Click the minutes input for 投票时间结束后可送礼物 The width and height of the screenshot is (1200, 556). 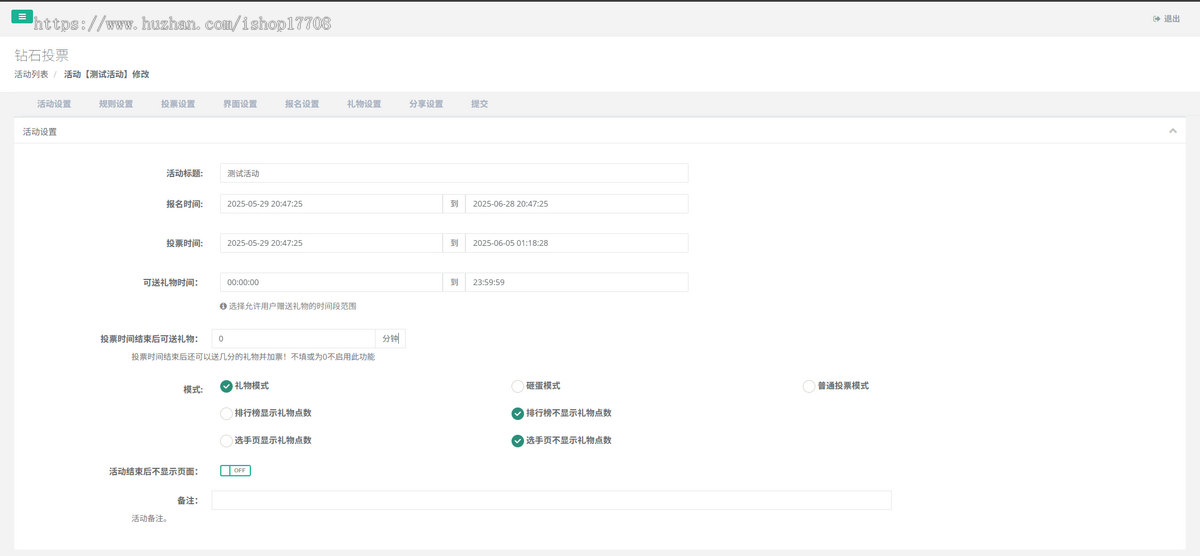coord(294,339)
